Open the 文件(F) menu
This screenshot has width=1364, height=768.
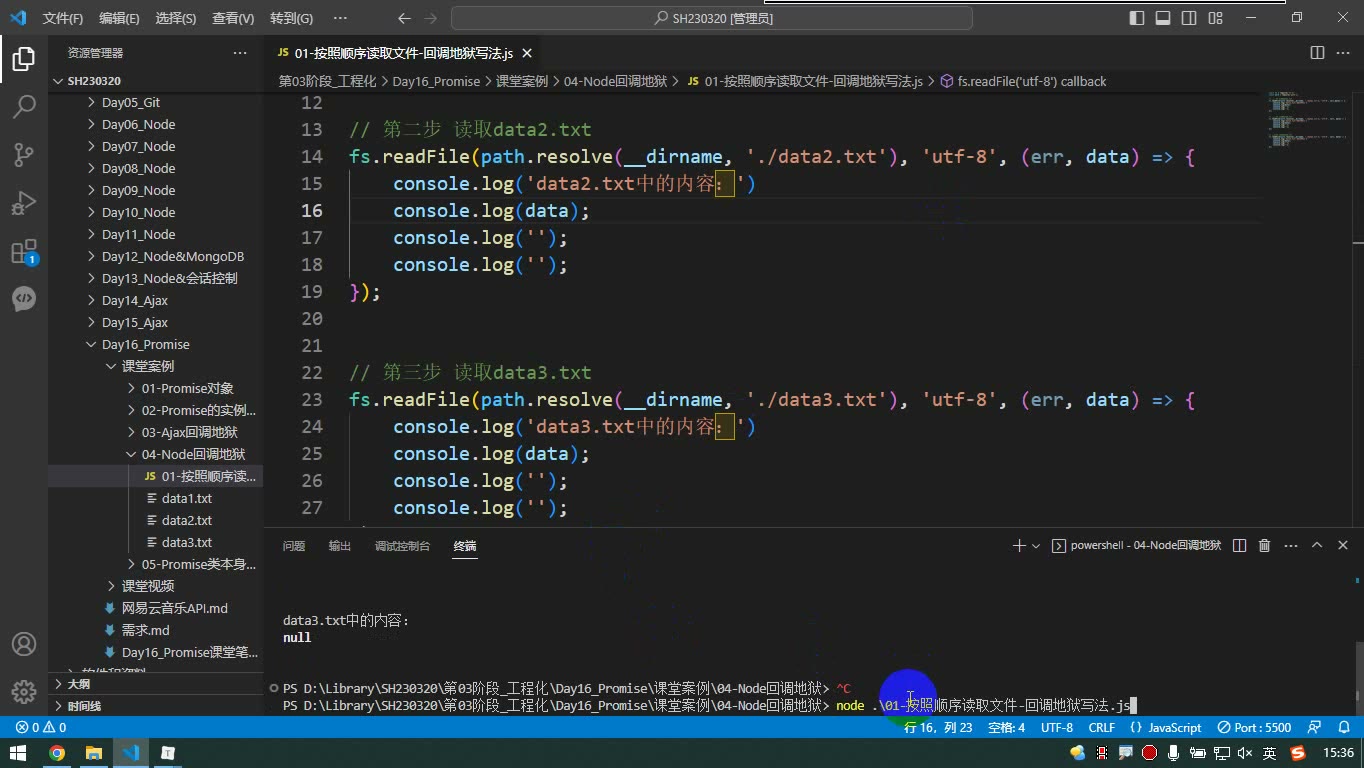[x=63, y=18]
